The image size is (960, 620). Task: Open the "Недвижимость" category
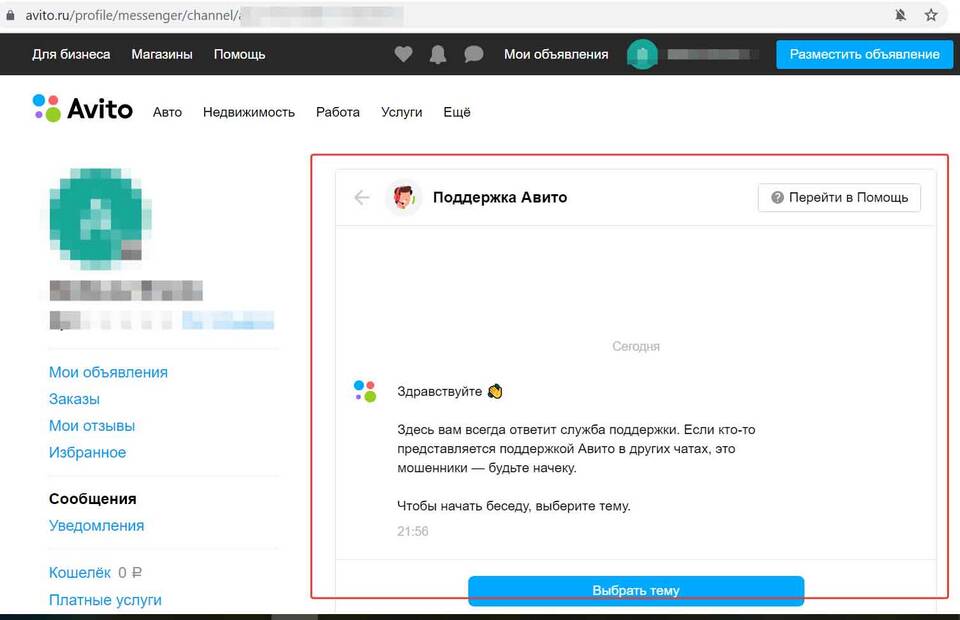(x=249, y=112)
